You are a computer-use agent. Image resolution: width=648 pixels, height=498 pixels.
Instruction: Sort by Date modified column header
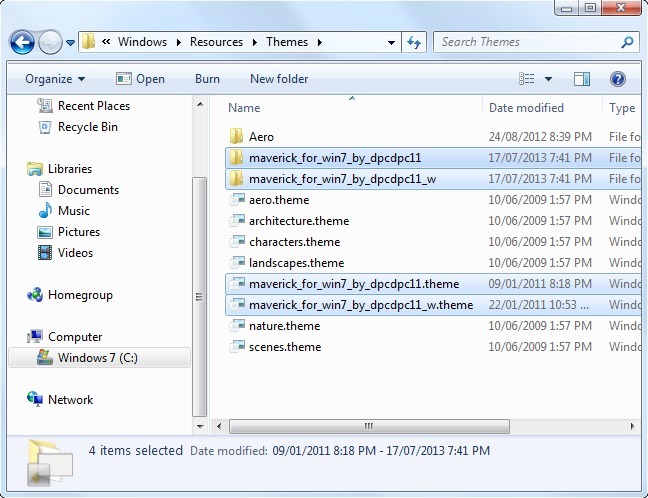526,108
